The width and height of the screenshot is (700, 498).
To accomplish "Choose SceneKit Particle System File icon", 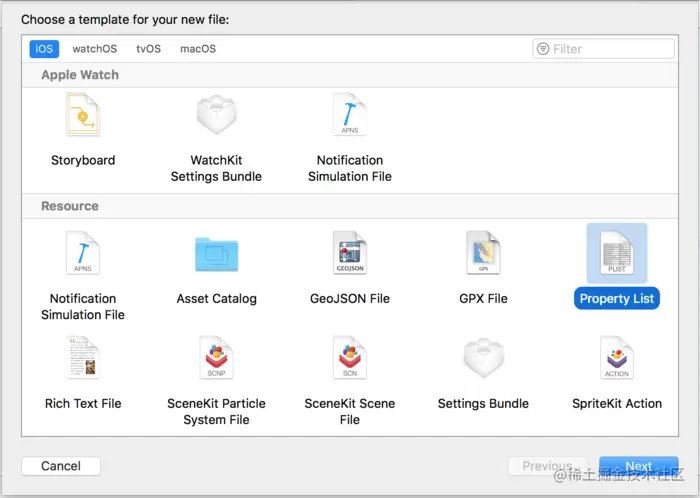I will tap(217, 357).
